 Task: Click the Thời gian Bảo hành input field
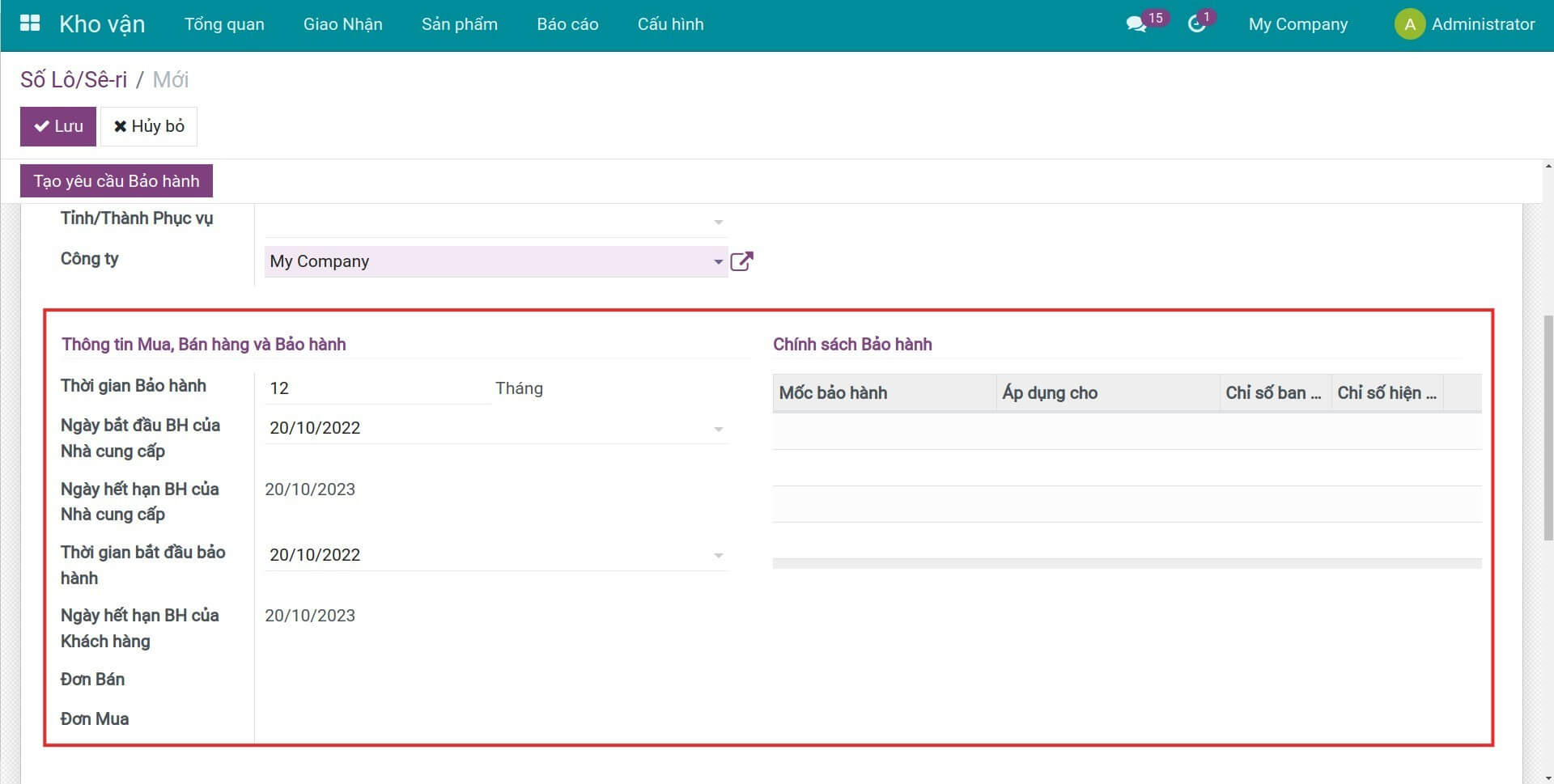tap(377, 388)
